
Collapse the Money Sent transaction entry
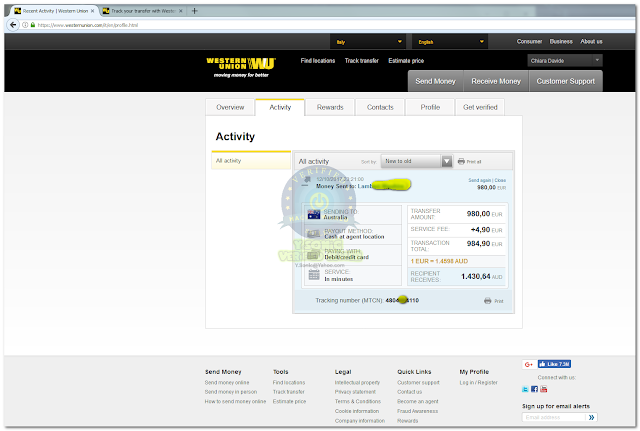(x=305, y=185)
